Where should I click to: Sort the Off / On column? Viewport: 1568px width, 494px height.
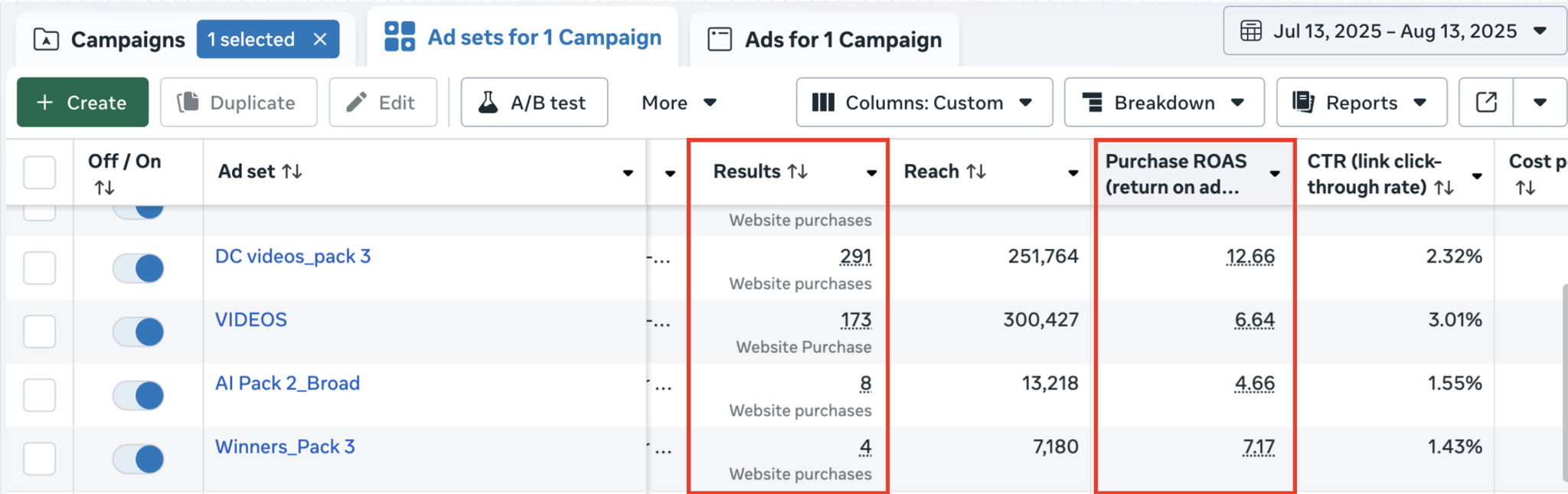(105, 188)
